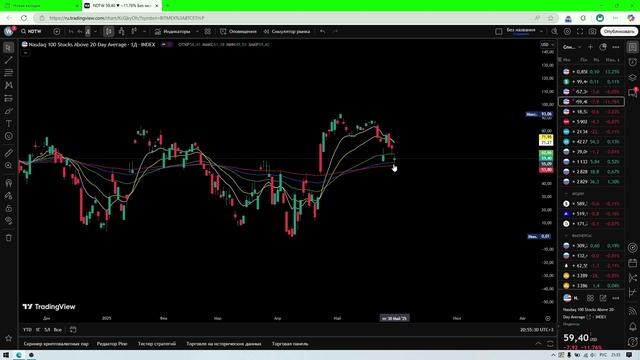Toggle magnet mode for drawings
The height and width of the screenshot is (360, 640).
(8, 183)
